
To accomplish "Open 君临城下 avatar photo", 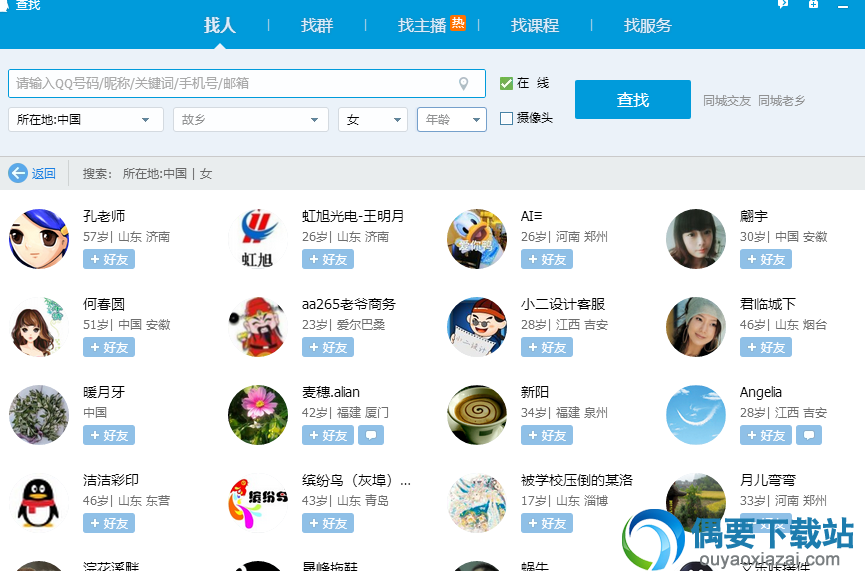I will [696, 327].
